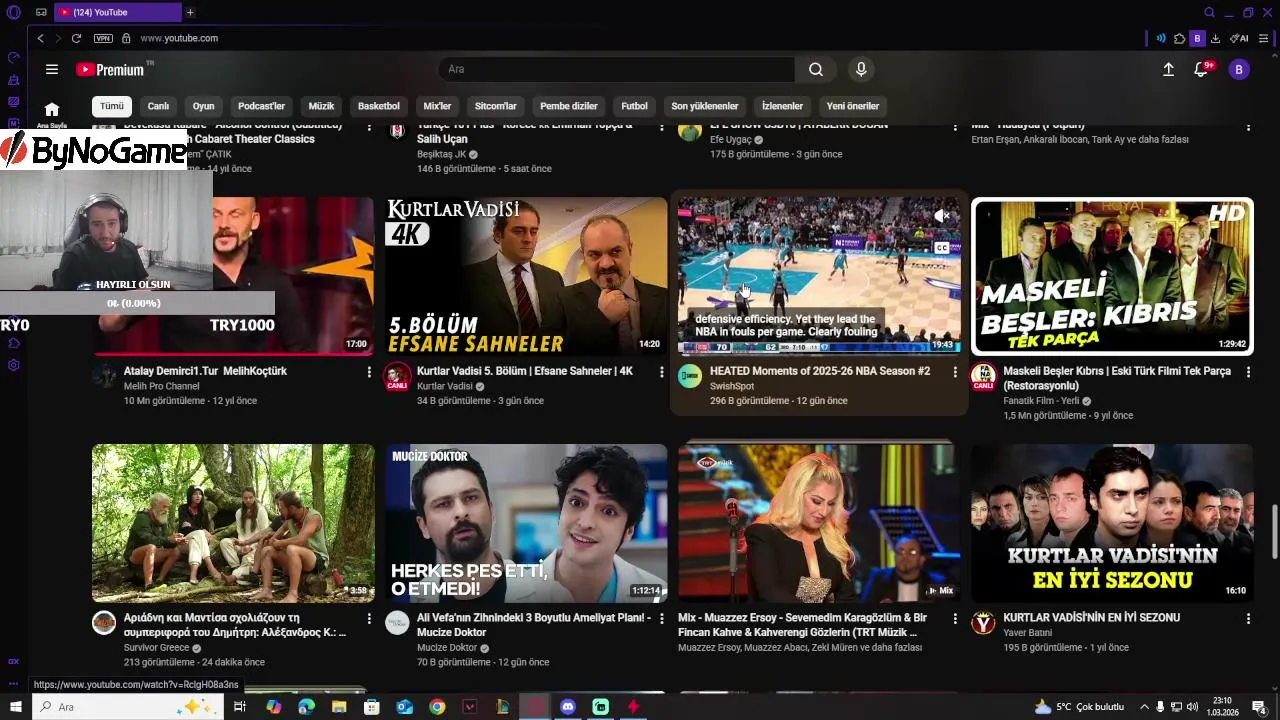Click the browser back arrow

(x=40, y=38)
